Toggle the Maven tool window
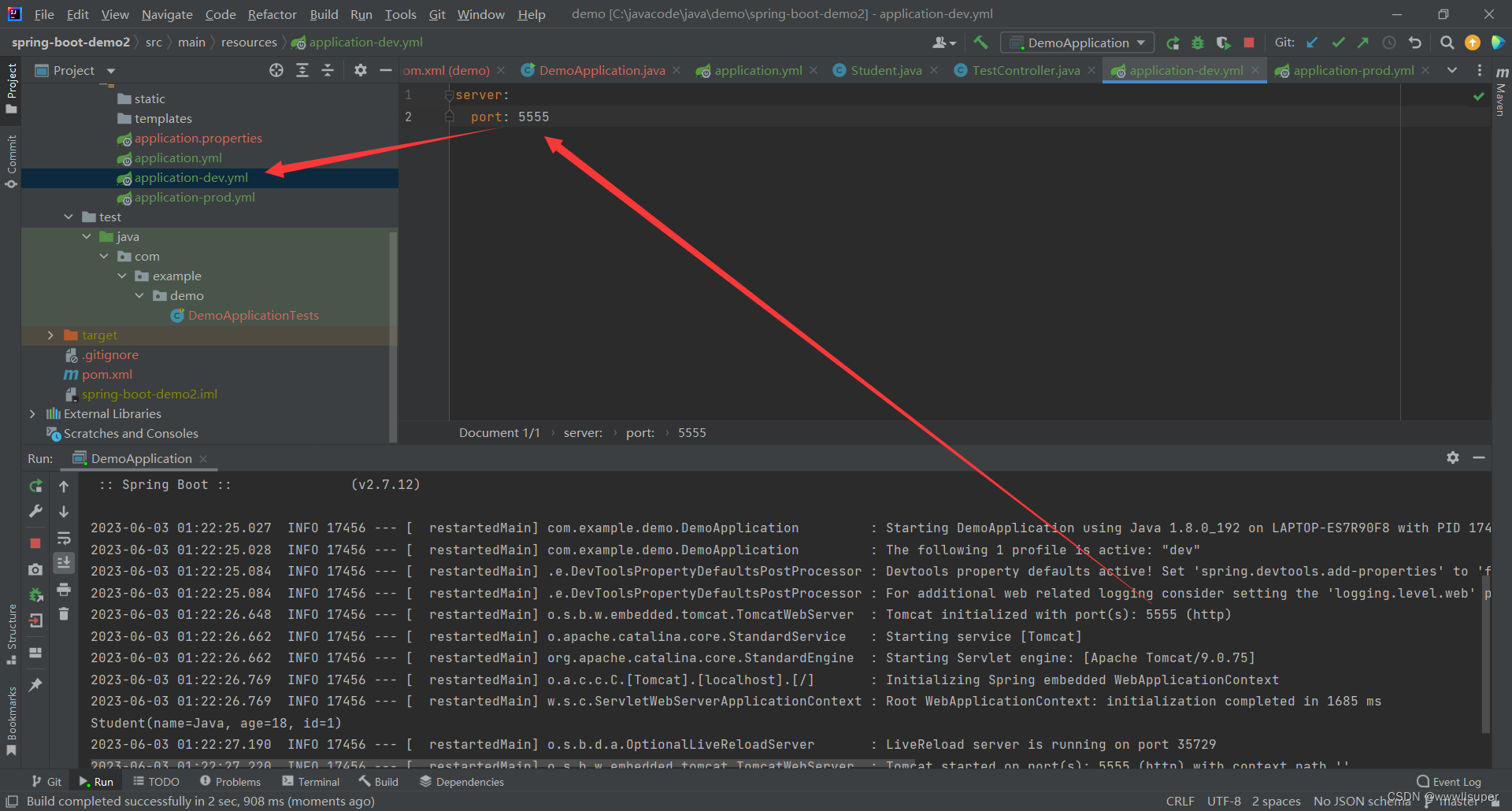 [1501, 92]
